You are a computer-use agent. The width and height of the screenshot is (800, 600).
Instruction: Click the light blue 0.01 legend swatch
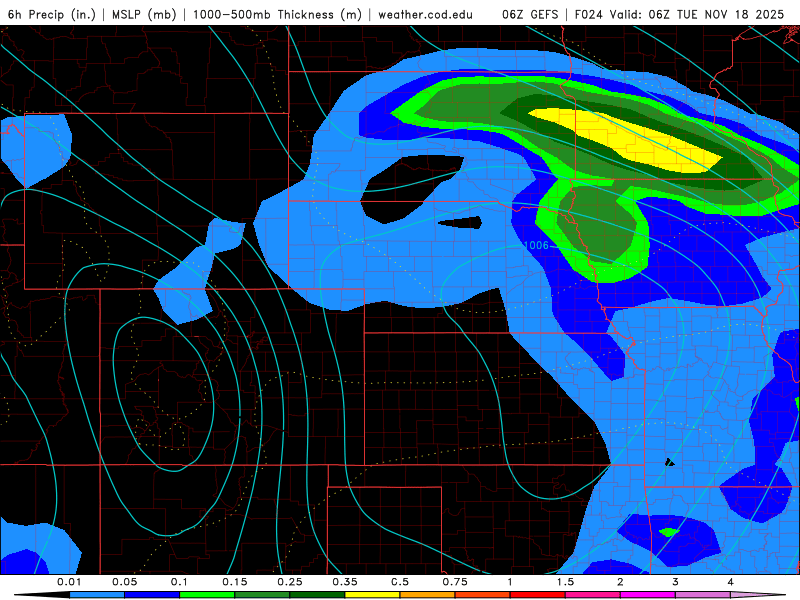click(97, 595)
